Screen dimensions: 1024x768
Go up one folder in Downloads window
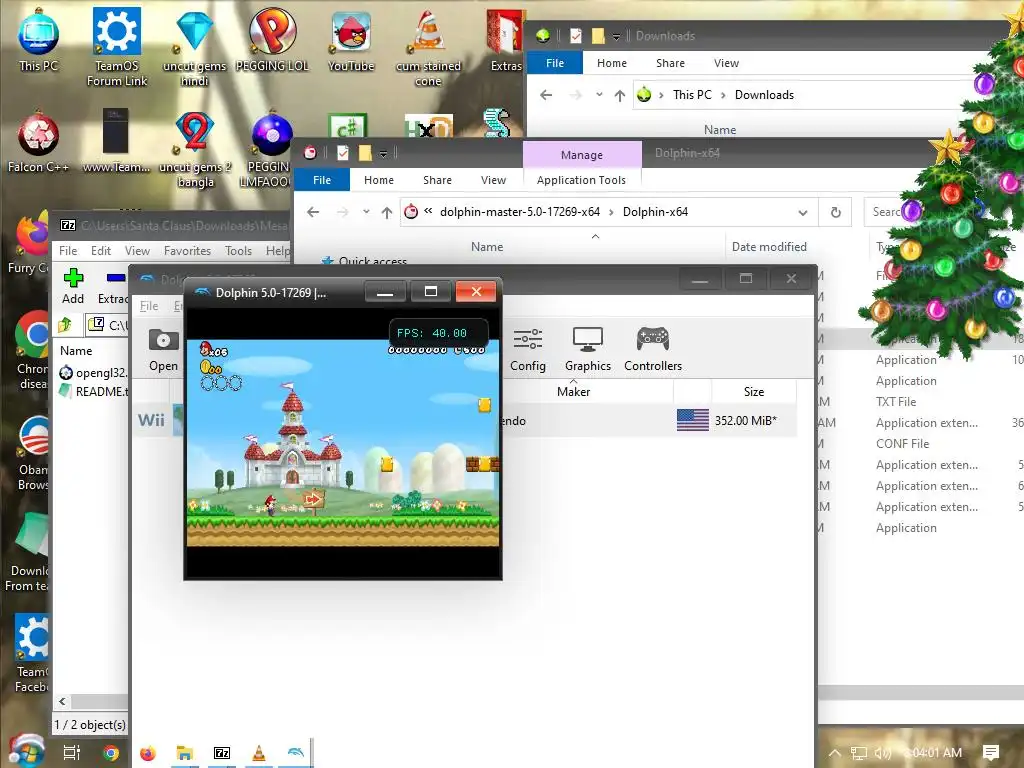tap(620, 95)
